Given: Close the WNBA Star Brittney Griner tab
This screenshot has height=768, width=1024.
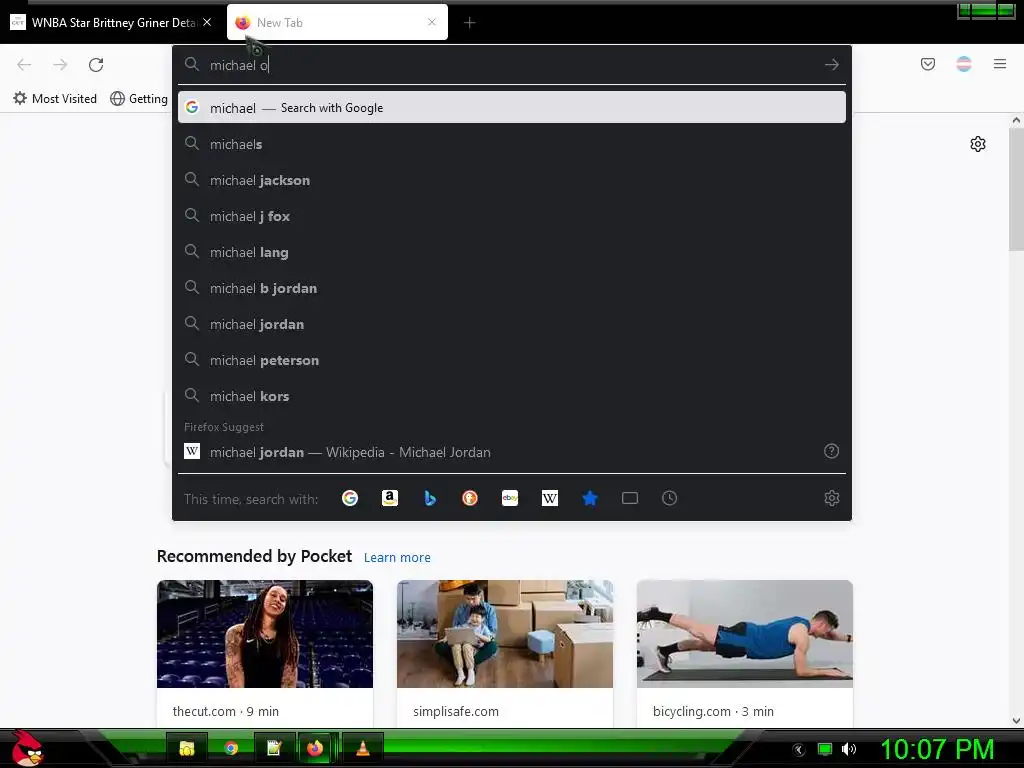Looking at the screenshot, I should point(207,22).
